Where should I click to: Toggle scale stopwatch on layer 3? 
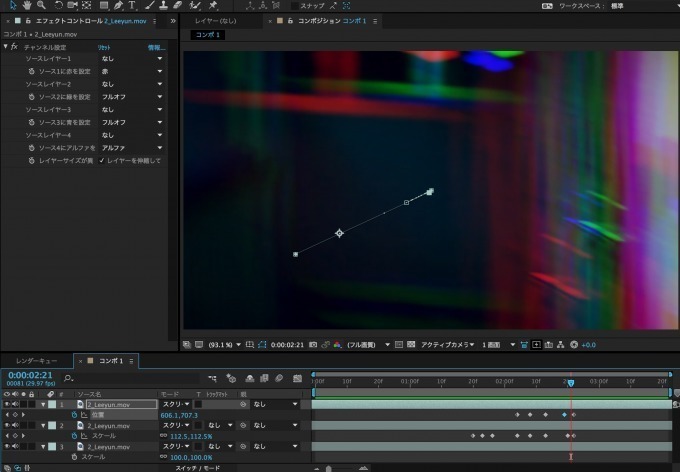[74, 457]
